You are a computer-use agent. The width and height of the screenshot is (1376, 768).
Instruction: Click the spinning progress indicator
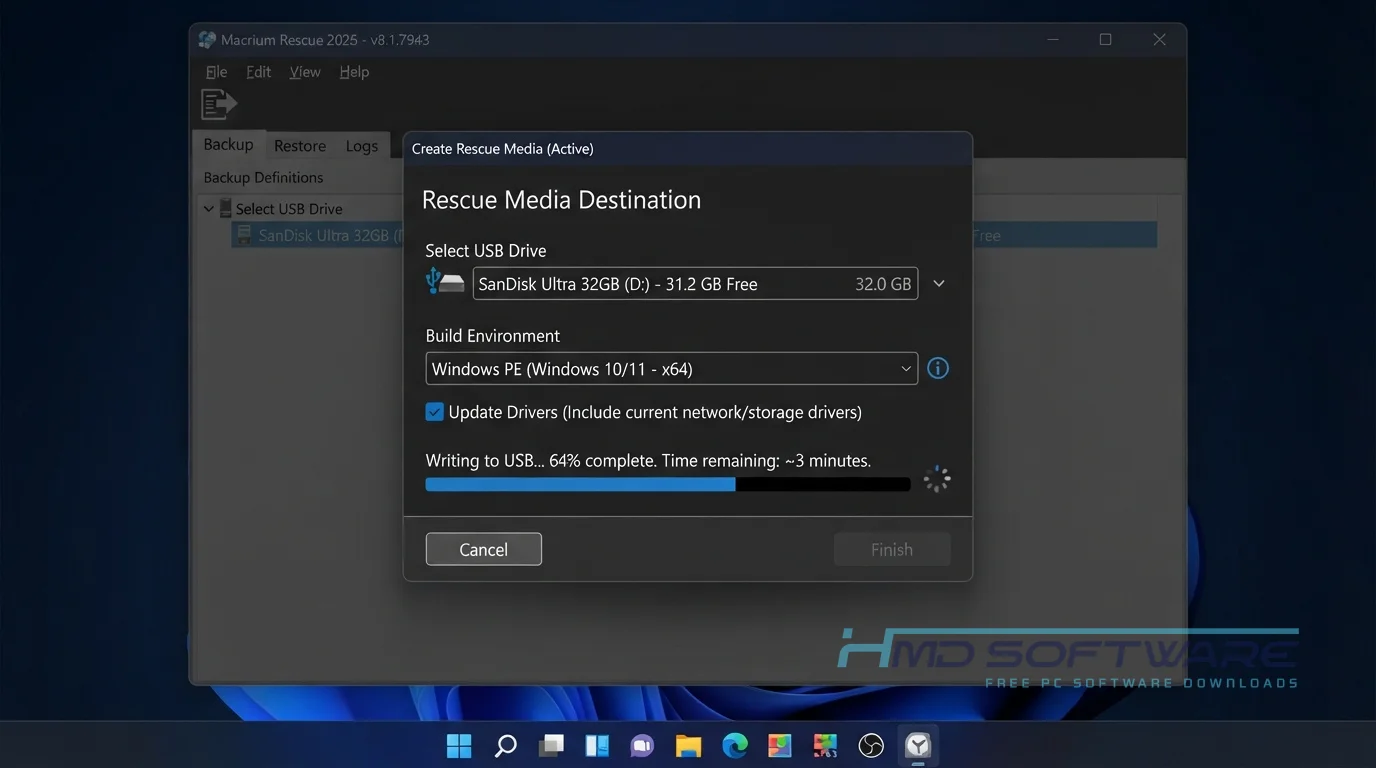pos(937,479)
